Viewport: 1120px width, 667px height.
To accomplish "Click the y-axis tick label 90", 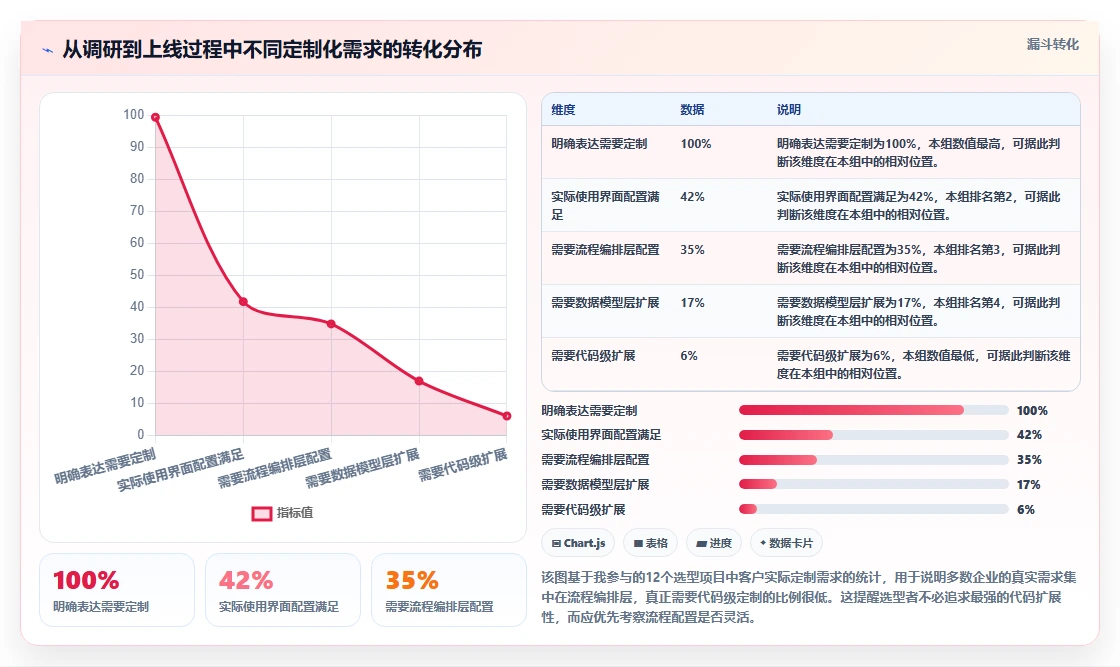I will (x=136, y=146).
